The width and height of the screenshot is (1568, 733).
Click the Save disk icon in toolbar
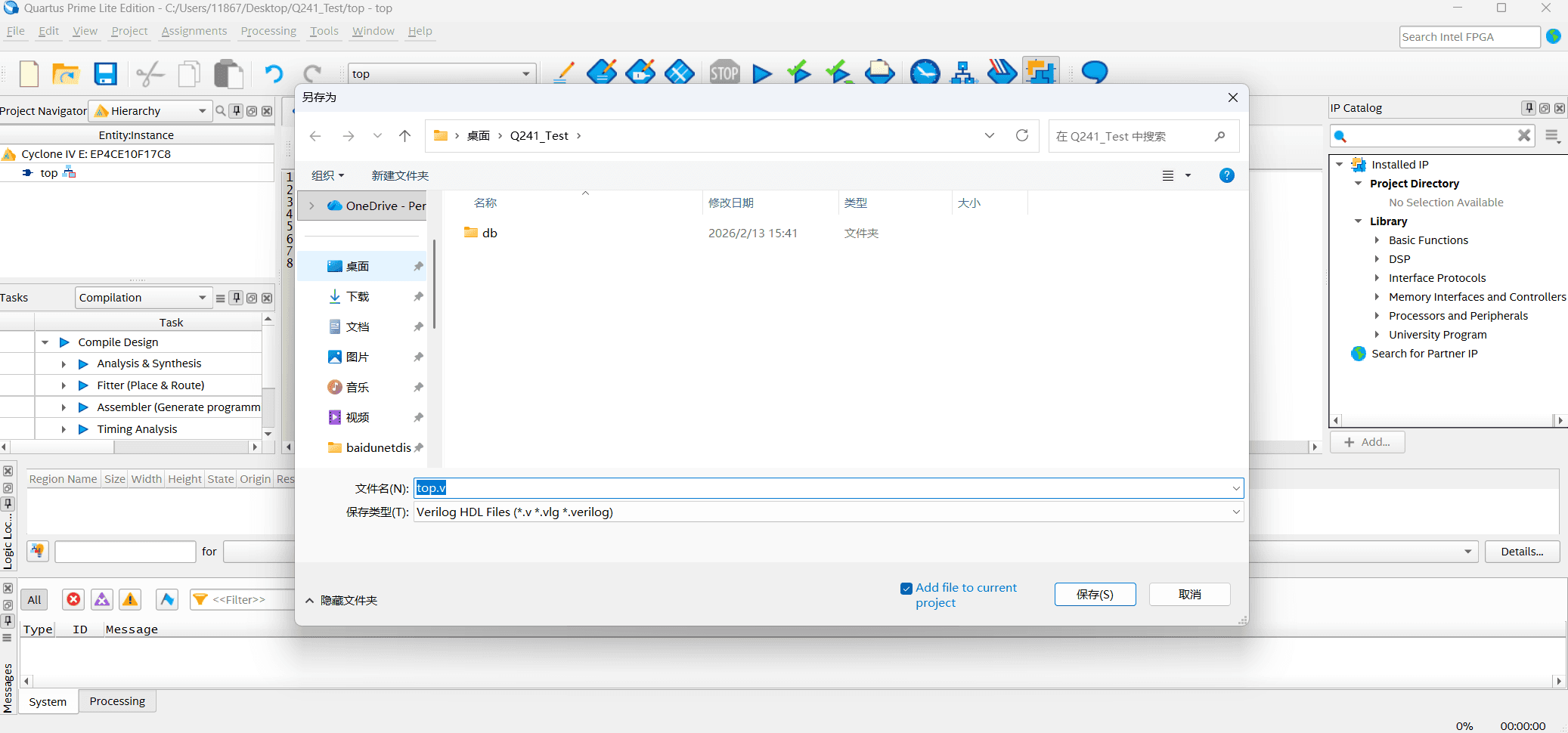(x=105, y=74)
